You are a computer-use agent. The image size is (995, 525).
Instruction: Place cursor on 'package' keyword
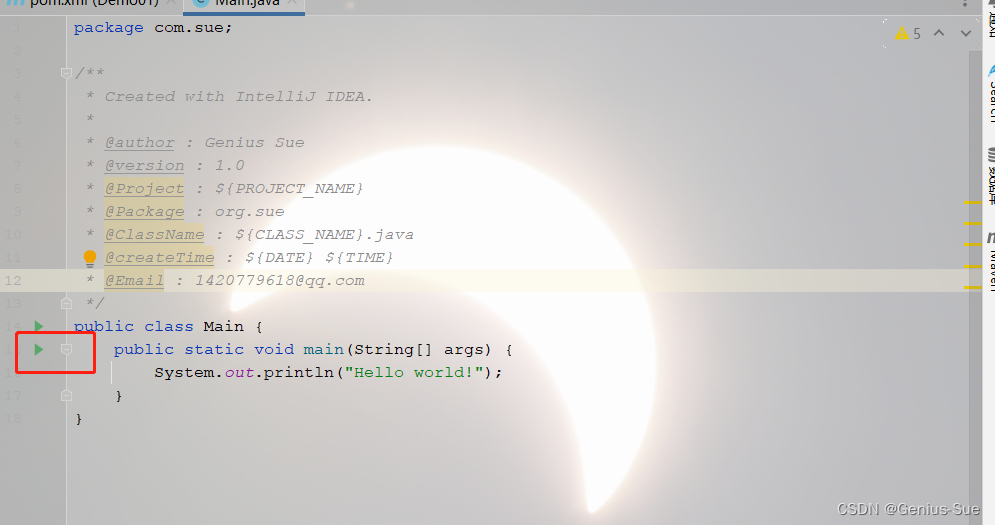[109, 28]
